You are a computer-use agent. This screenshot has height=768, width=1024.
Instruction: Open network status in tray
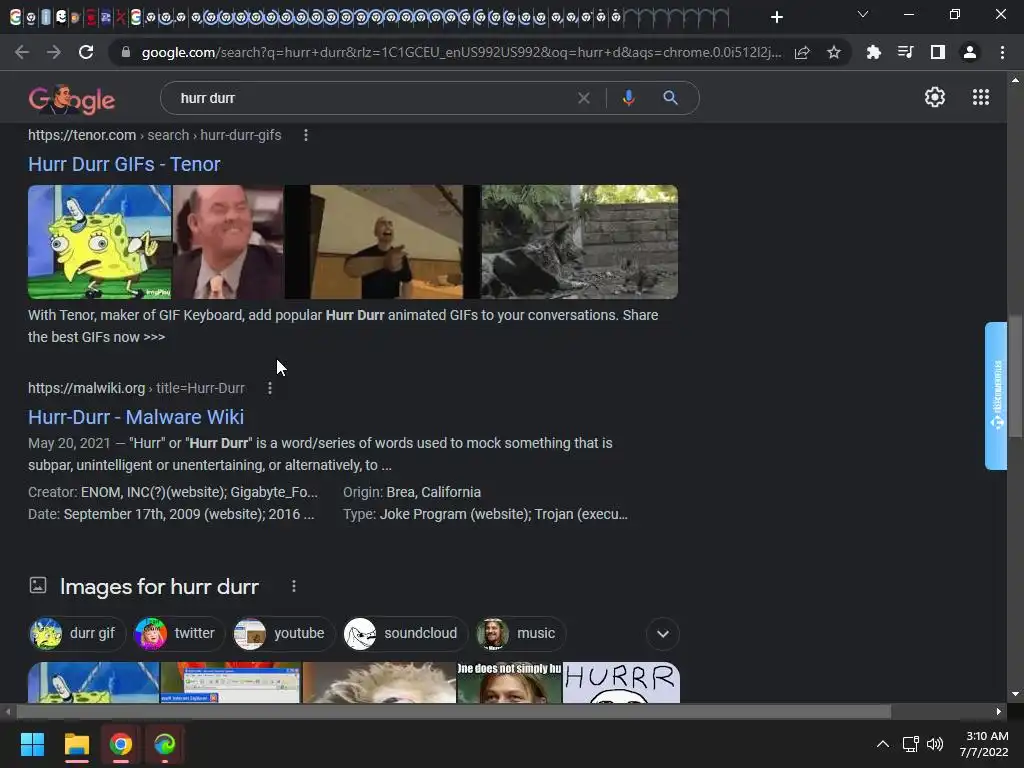tap(910, 744)
